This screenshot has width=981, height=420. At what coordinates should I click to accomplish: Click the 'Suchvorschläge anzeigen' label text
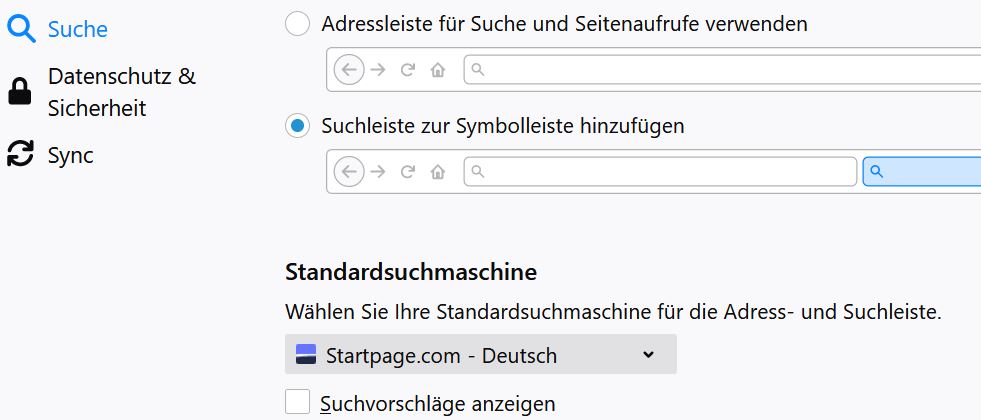438,404
